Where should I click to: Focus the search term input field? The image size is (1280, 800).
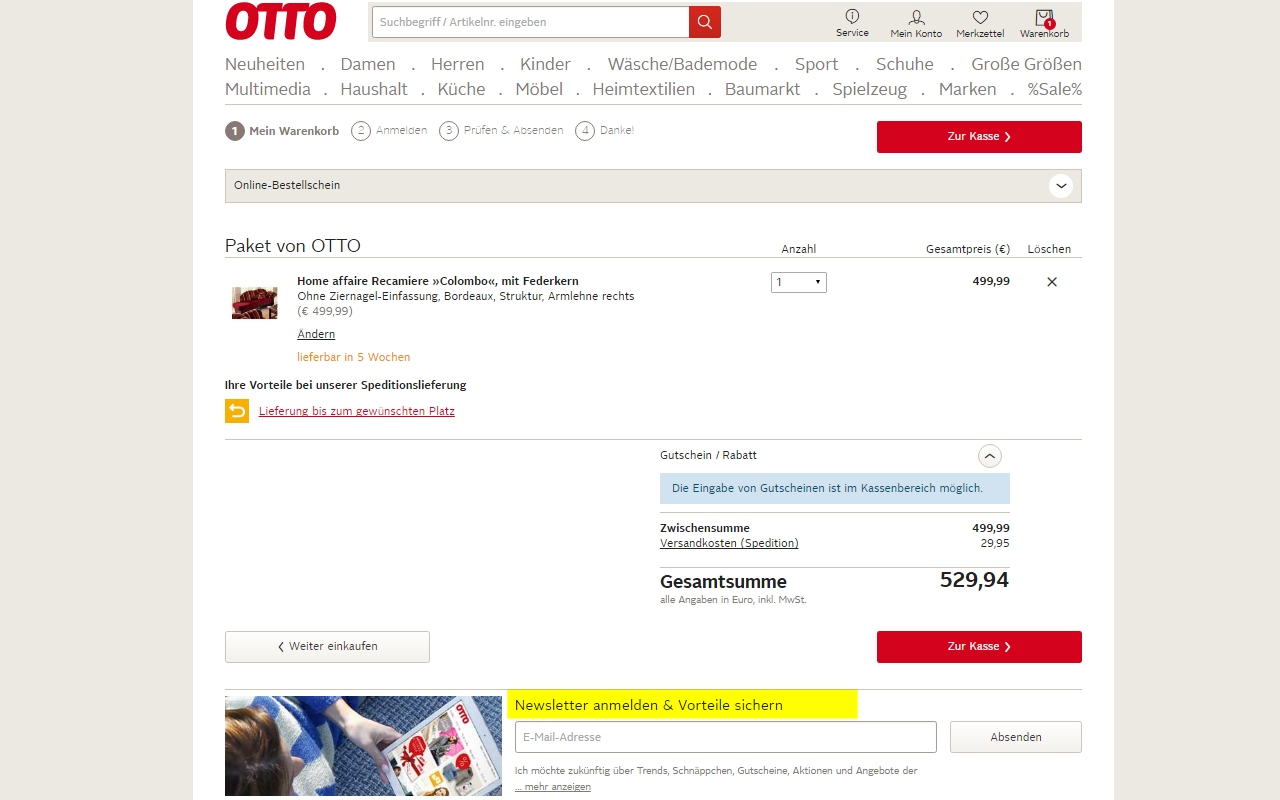click(x=531, y=22)
